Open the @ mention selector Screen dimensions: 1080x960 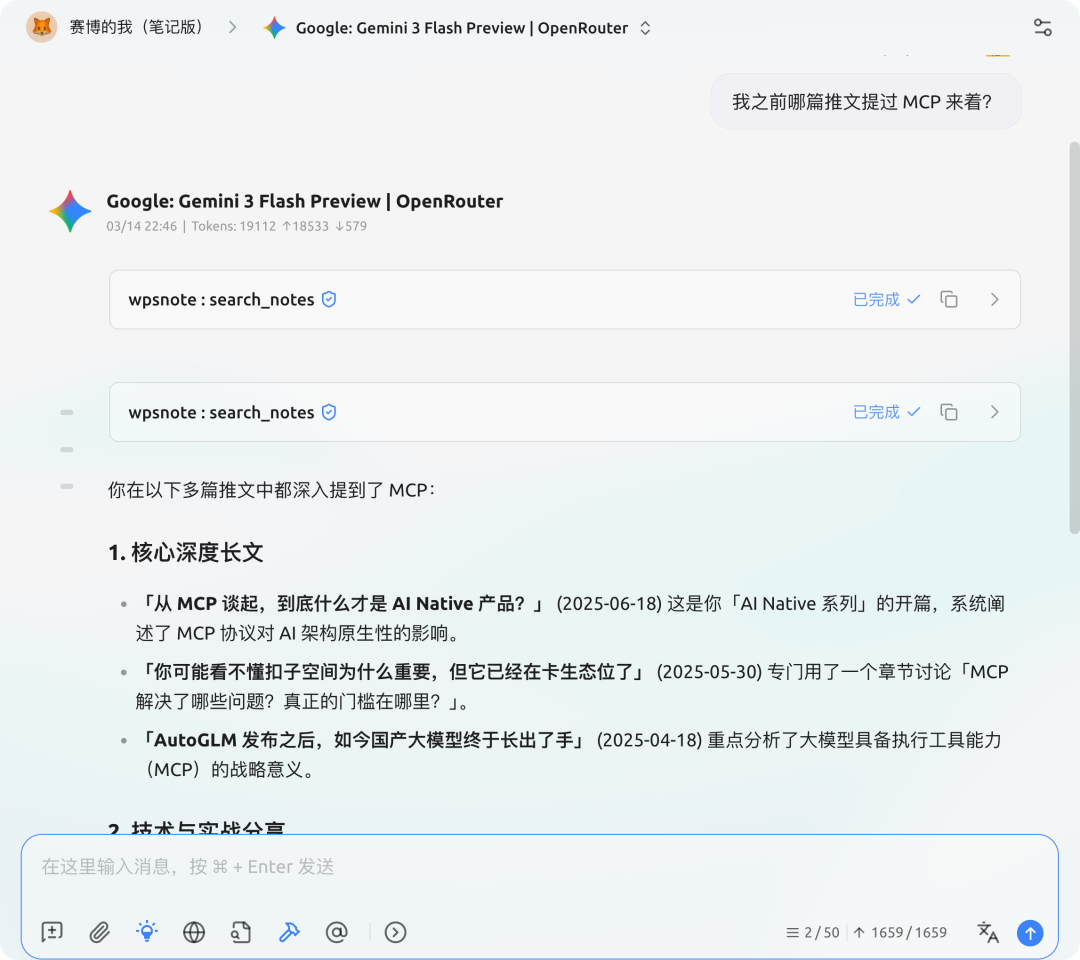point(337,932)
